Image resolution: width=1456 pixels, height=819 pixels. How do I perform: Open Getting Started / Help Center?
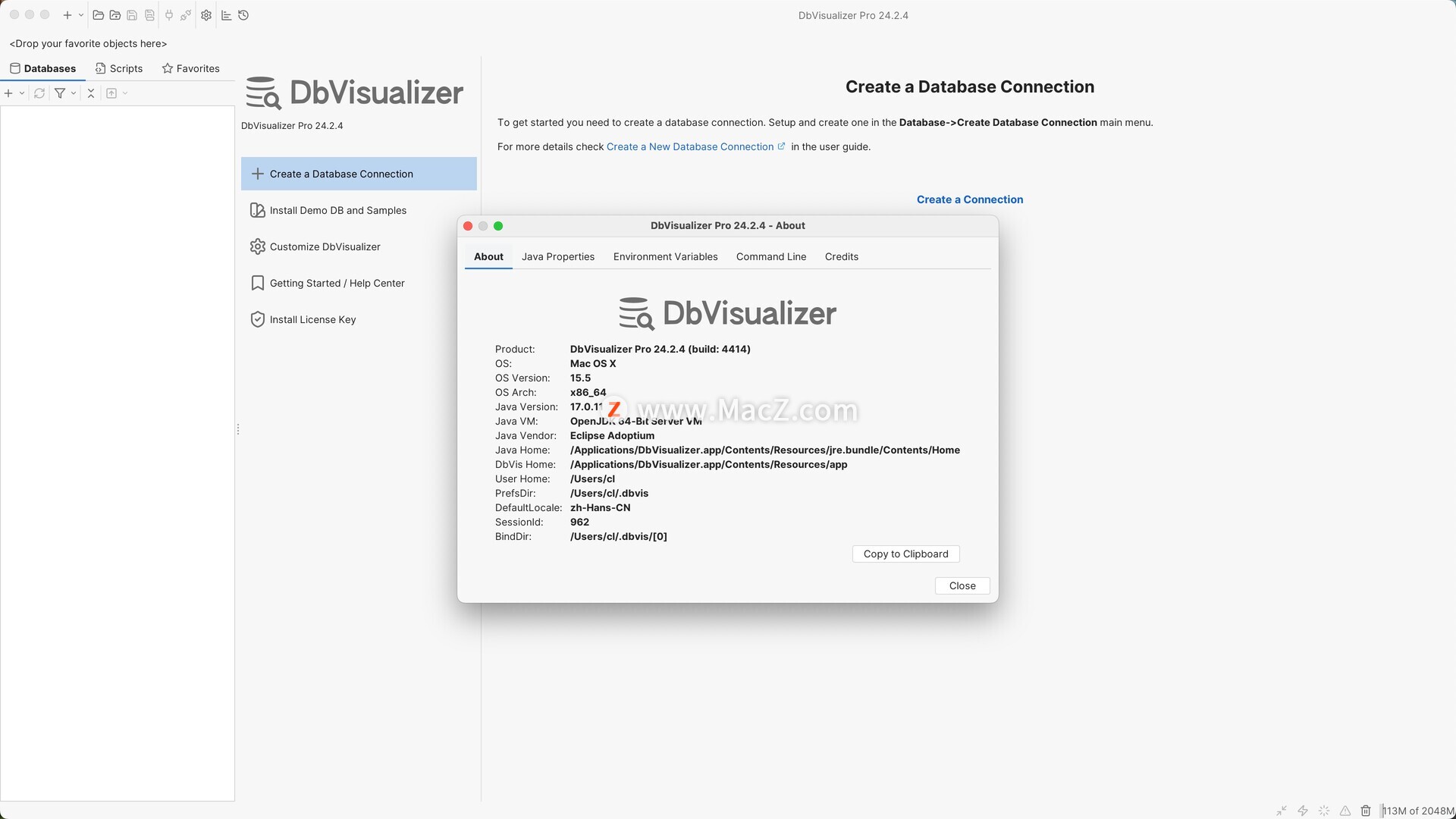359,283
